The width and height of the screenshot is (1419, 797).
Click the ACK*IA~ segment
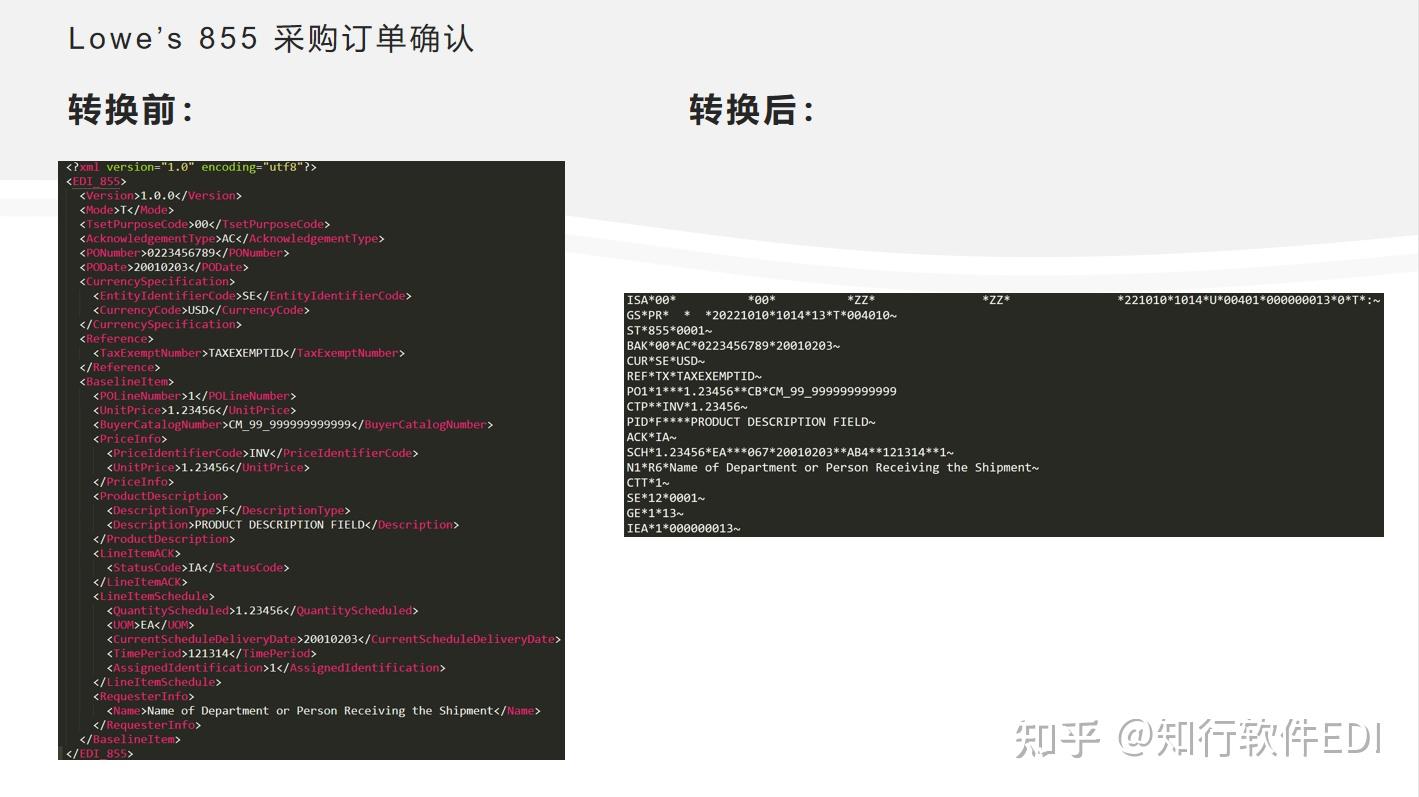tap(651, 437)
